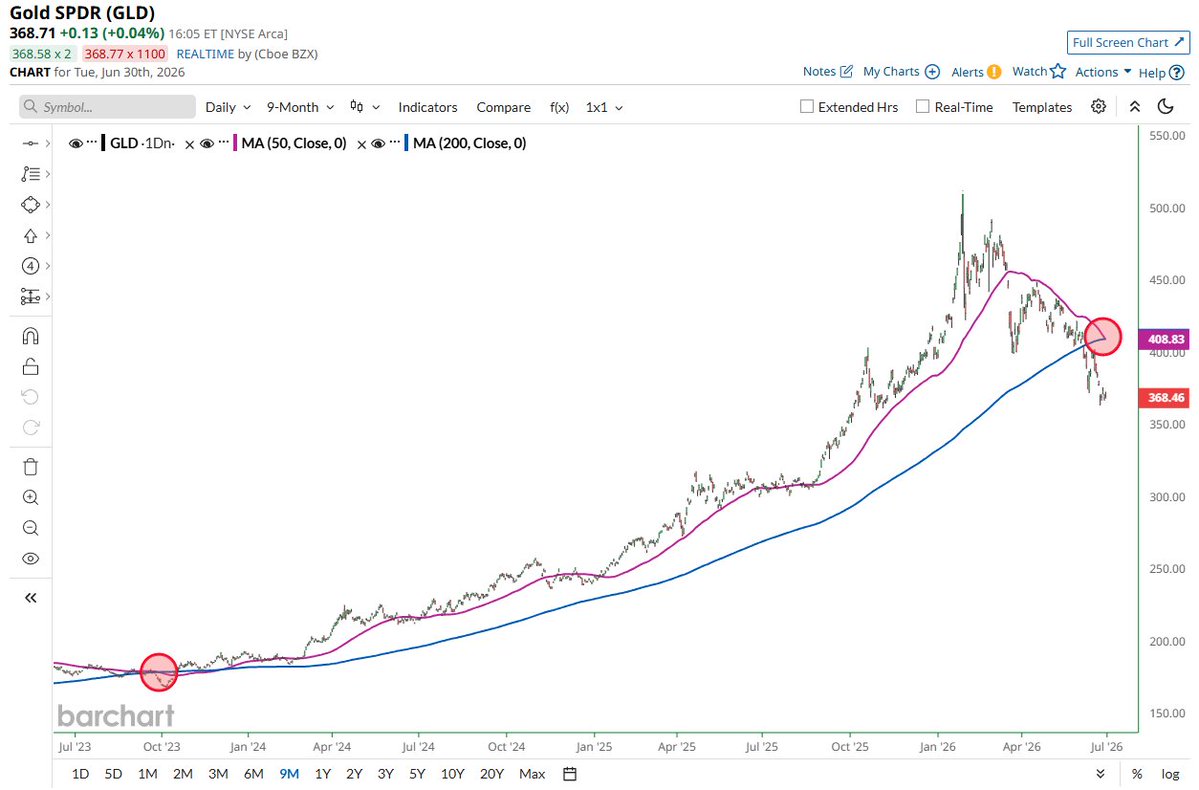The image size is (1199, 790).
Task: Open the f(x) expressions menu
Action: (559, 107)
